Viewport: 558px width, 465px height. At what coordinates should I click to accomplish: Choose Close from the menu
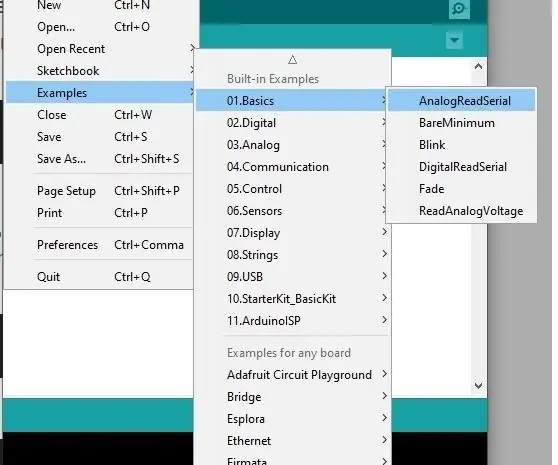tap(100, 115)
